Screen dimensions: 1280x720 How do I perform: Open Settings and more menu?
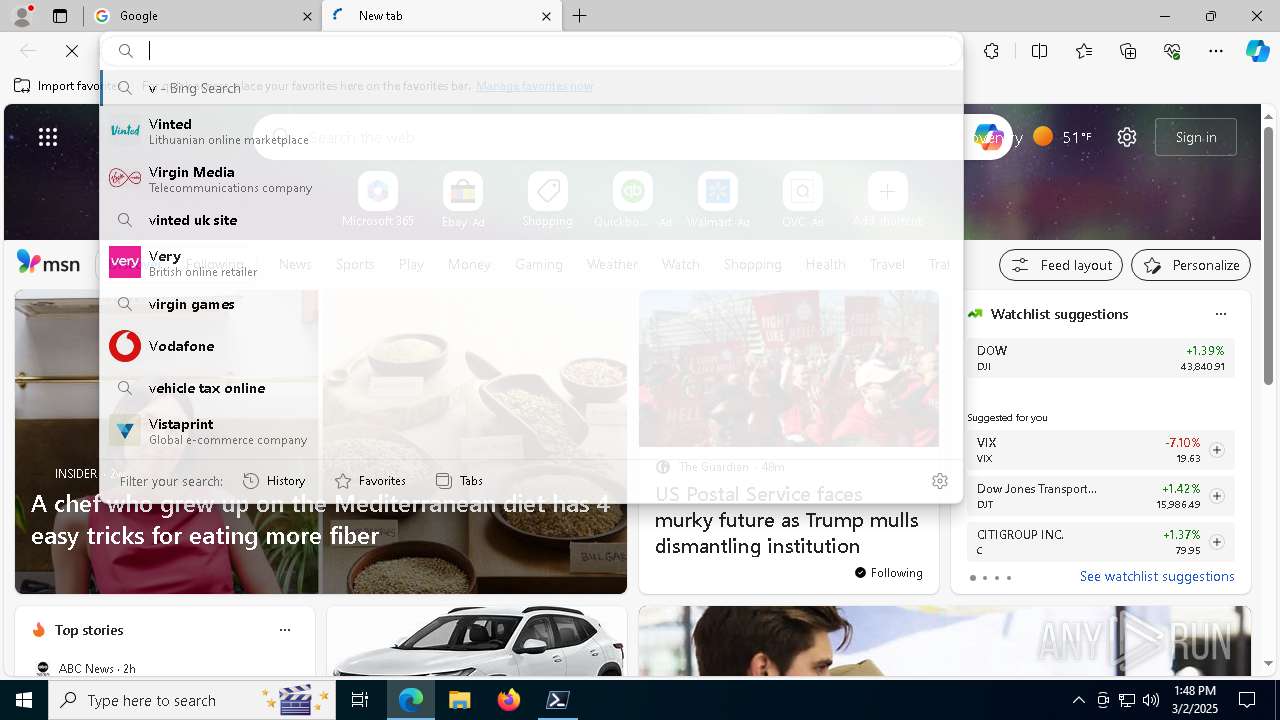[1216, 51]
